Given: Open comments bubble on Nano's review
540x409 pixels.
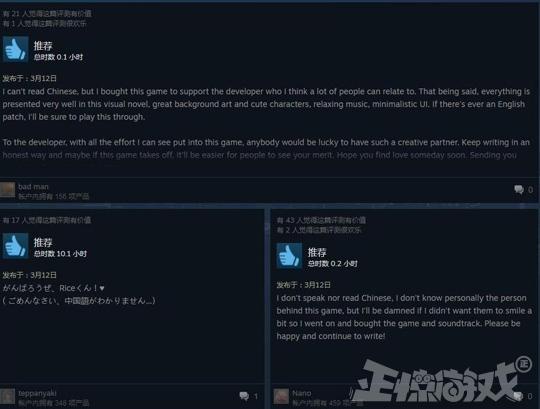Looking at the screenshot, I should [518, 396].
